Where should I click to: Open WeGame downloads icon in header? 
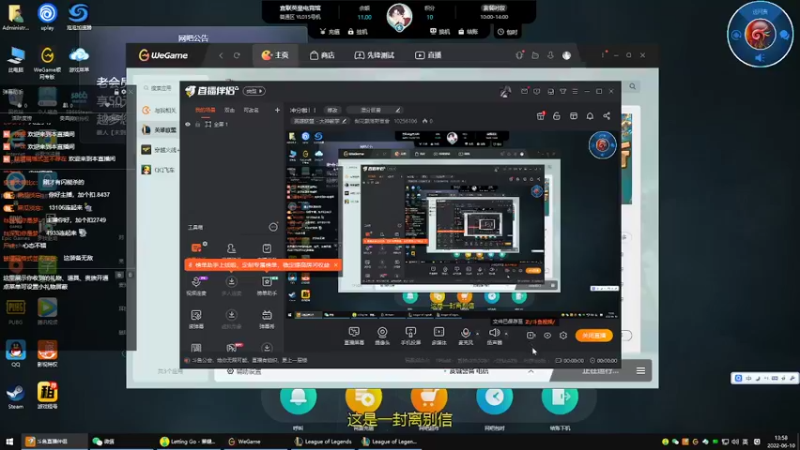(x=551, y=55)
